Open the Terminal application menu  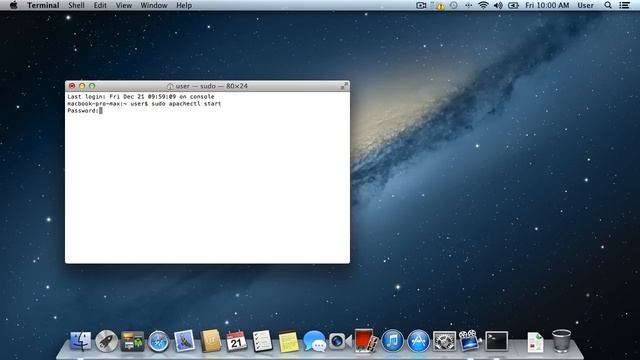click(x=43, y=5)
